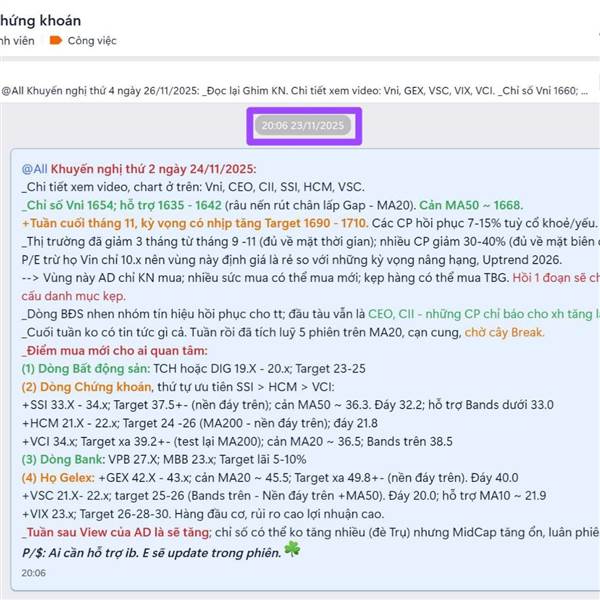
Task: Click text "thứ tự ưu tiên SSI > HCM > VCI:"
Action: click(x=246, y=387)
